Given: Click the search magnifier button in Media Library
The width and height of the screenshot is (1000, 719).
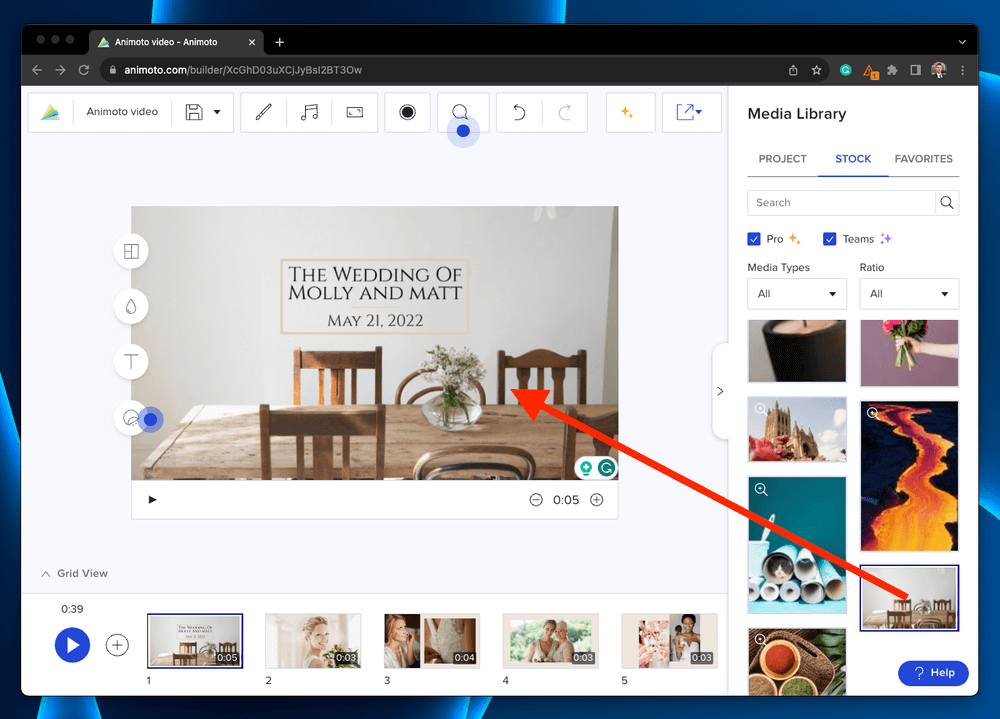Looking at the screenshot, I should tap(947, 203).
